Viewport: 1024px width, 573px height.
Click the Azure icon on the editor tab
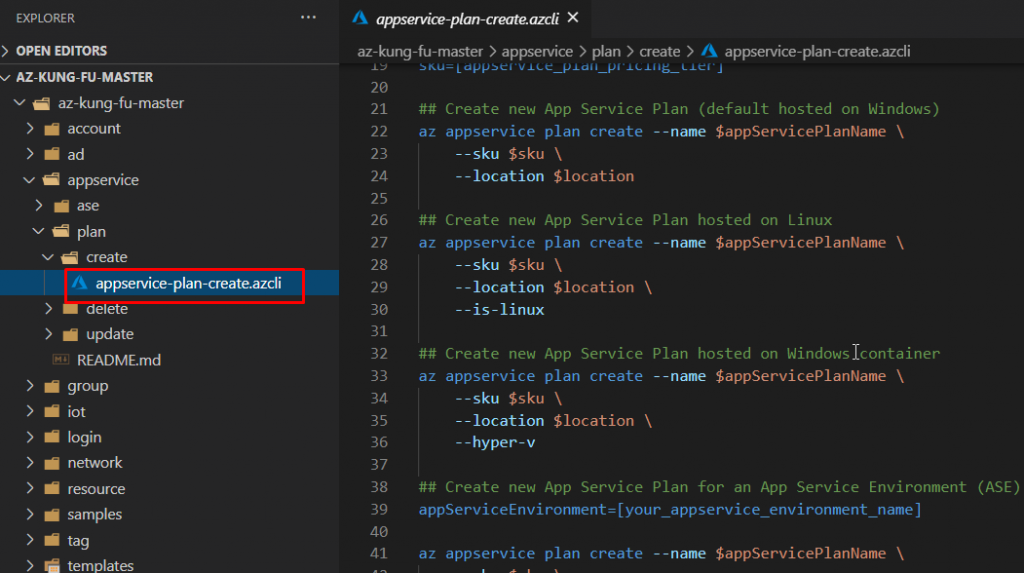[360, 18]
